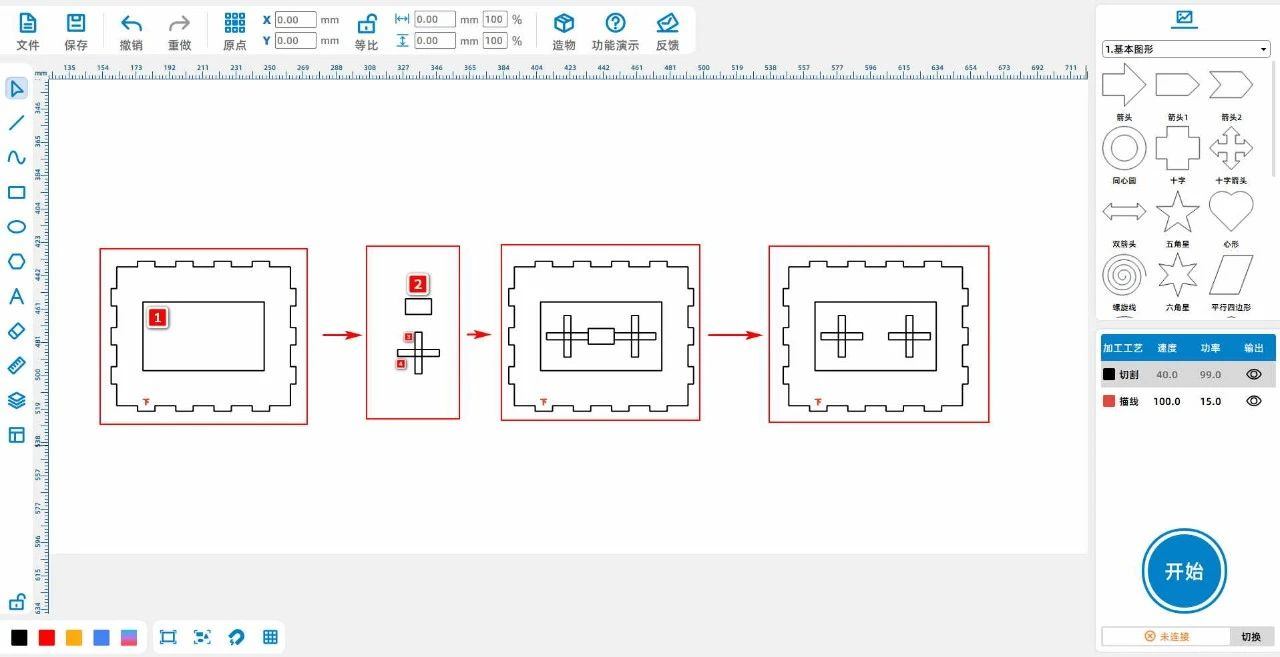Screen dimensions: 1280x657
Task: Toggle visibility of 切割 layer
Action: pos(1253,374)
